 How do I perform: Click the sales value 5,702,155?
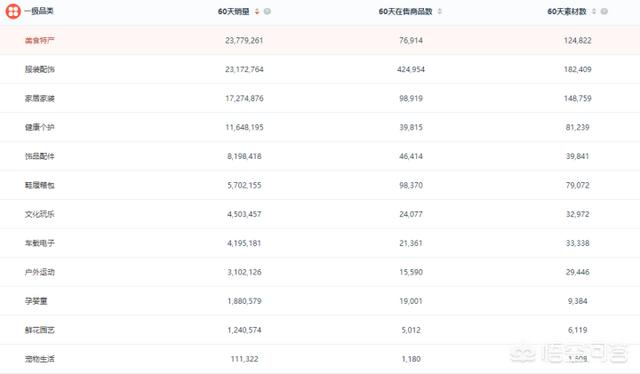tap(244, 185)
